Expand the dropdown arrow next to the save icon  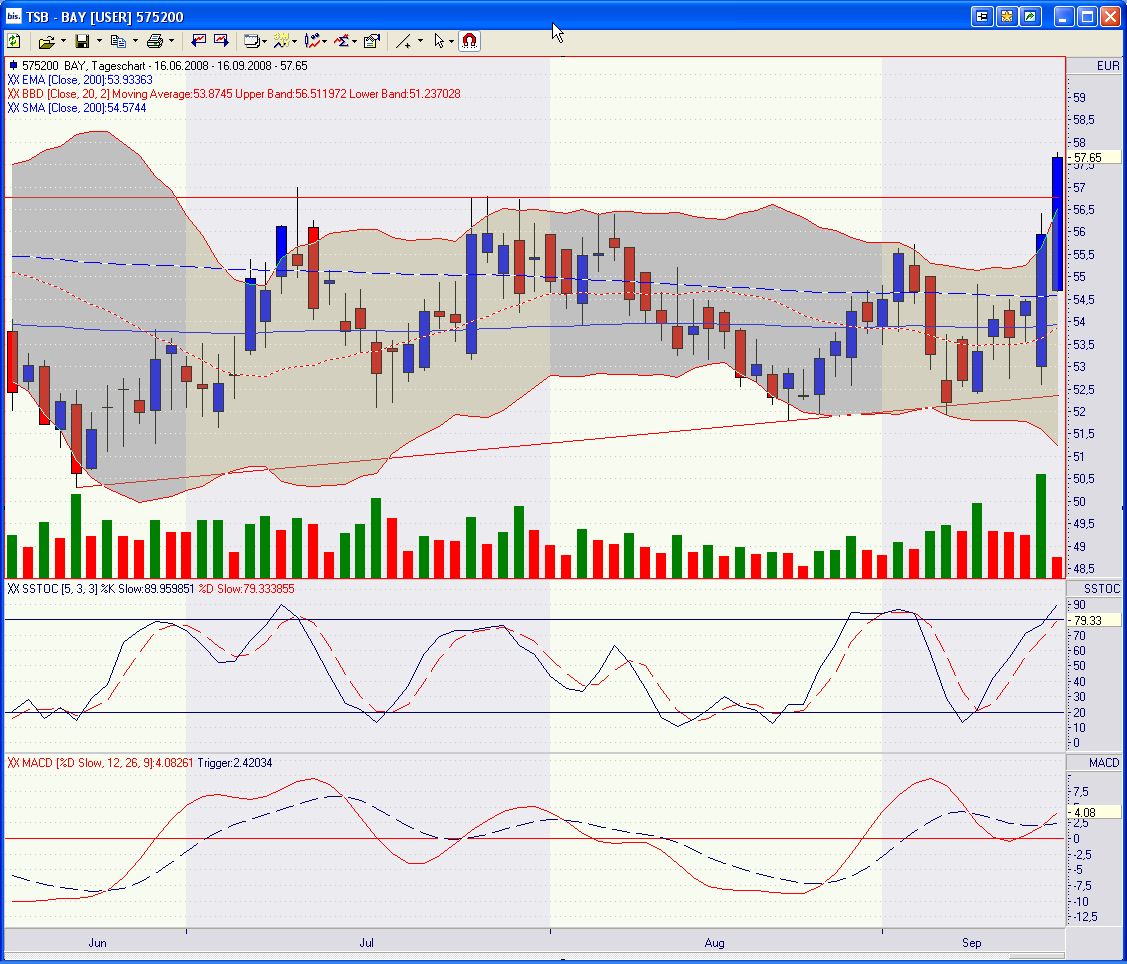pyautogui.click(x=99, y=41)
